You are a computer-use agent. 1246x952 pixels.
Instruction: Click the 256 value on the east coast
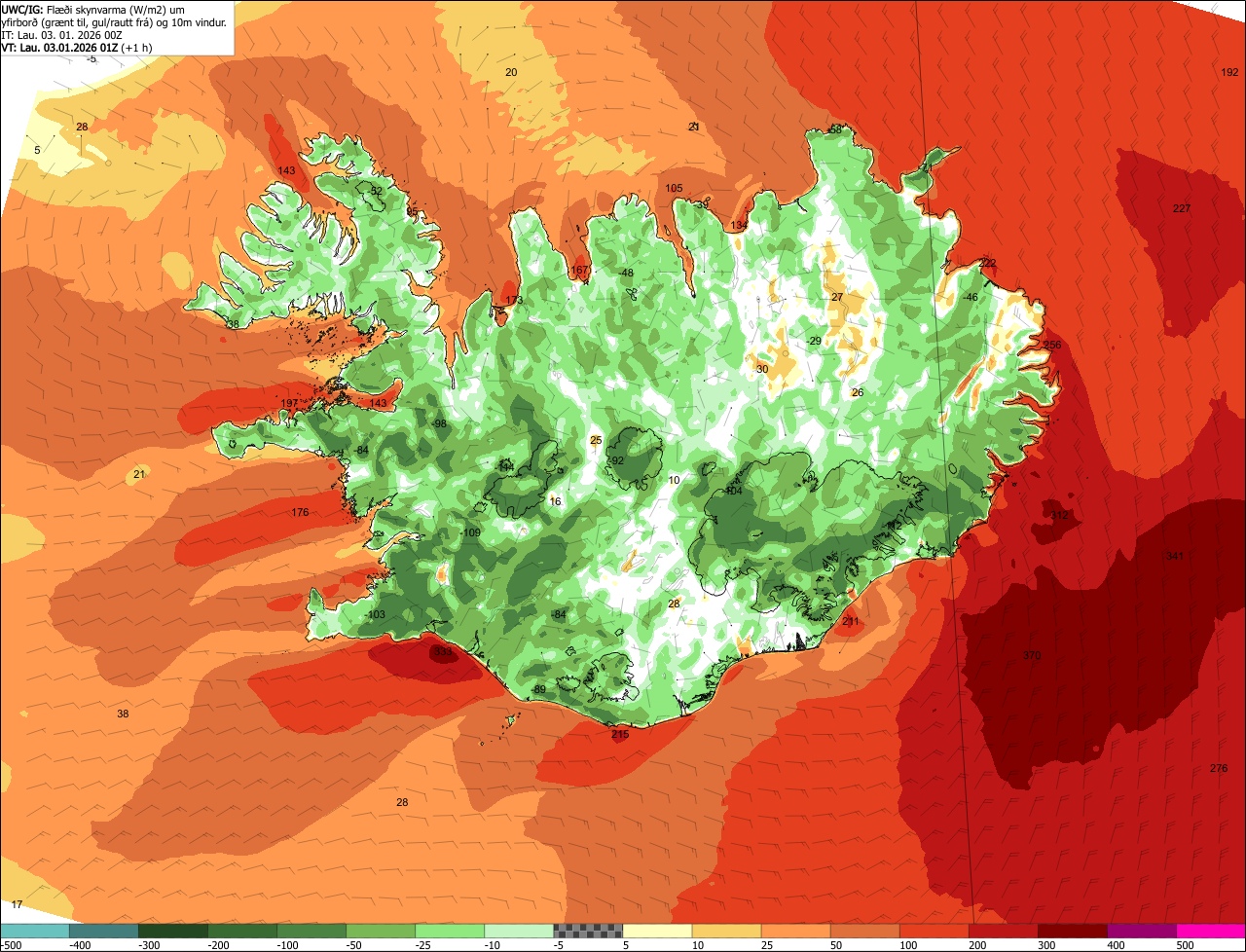1052,345
